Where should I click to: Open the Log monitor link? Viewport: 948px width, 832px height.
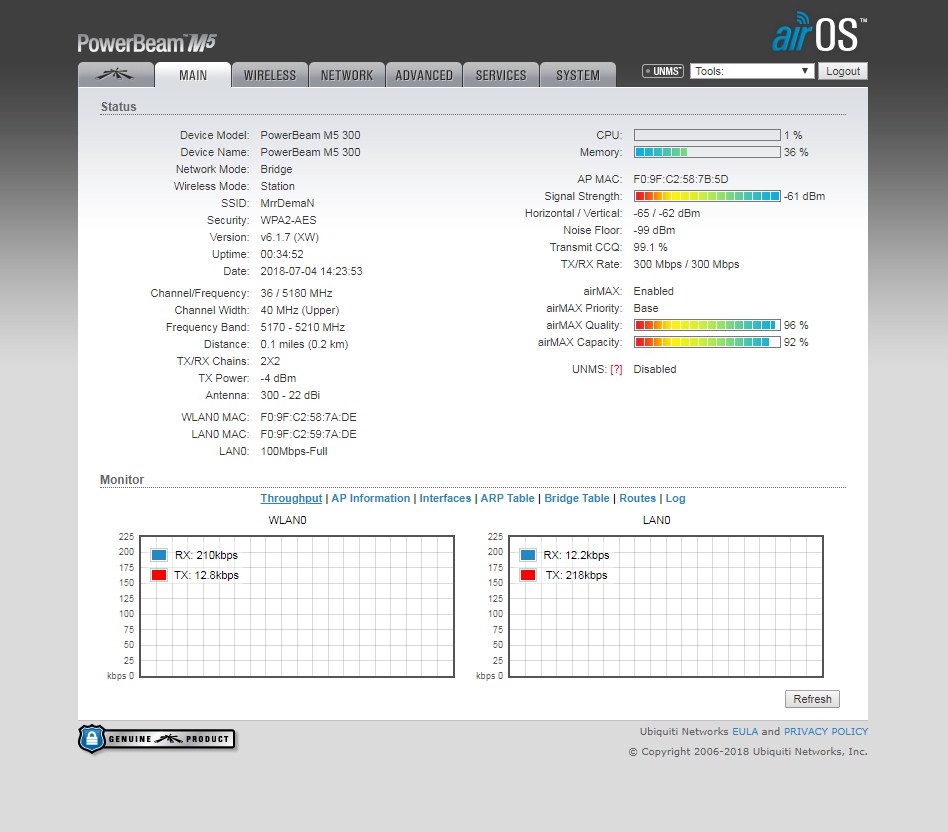675,498
